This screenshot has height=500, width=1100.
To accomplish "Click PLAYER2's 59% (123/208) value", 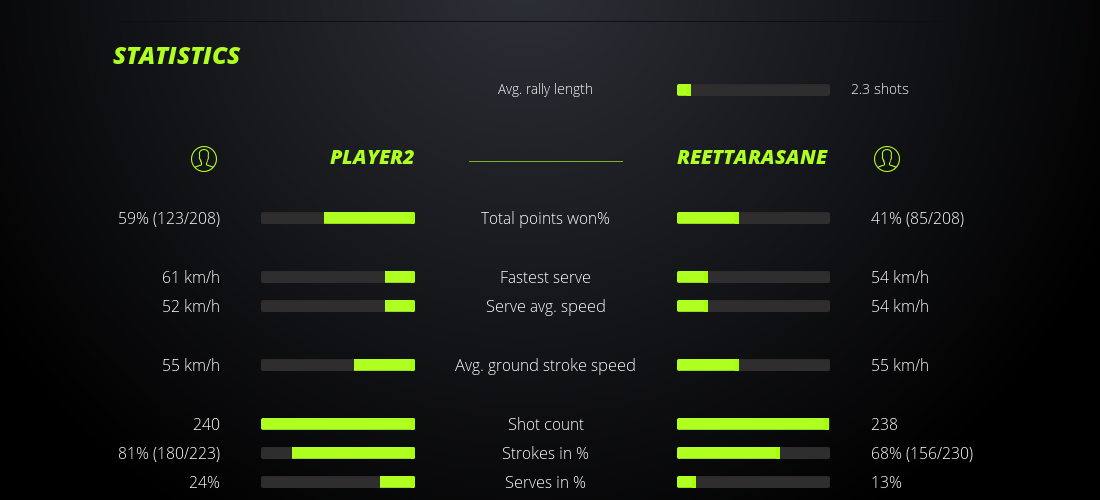I will coord(169,218).
